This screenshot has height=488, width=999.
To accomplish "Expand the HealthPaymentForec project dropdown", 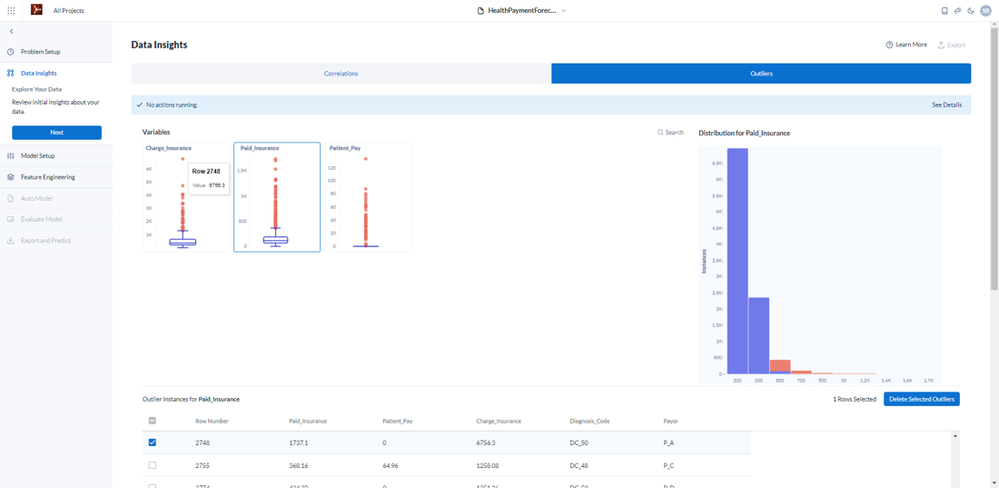I will tap(563, 11).
